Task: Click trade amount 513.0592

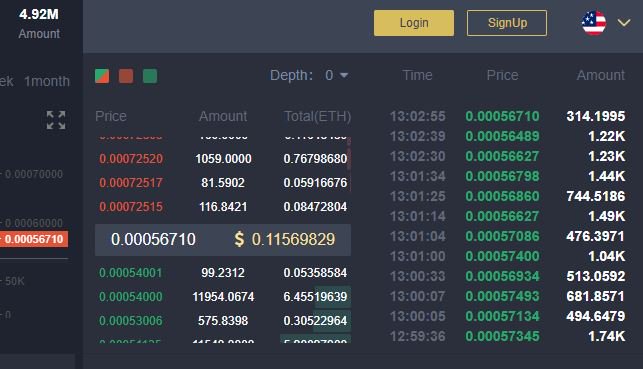Action: point(596,276)
